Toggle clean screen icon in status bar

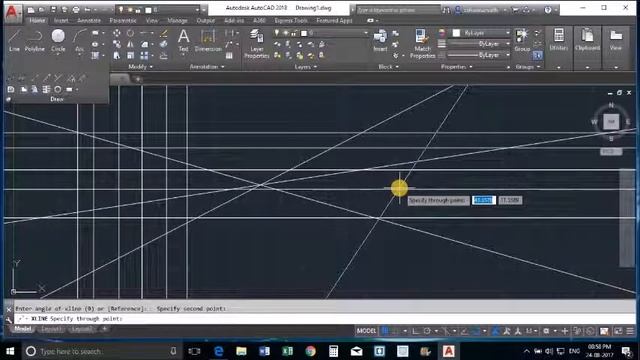click(x=618, y=331)
